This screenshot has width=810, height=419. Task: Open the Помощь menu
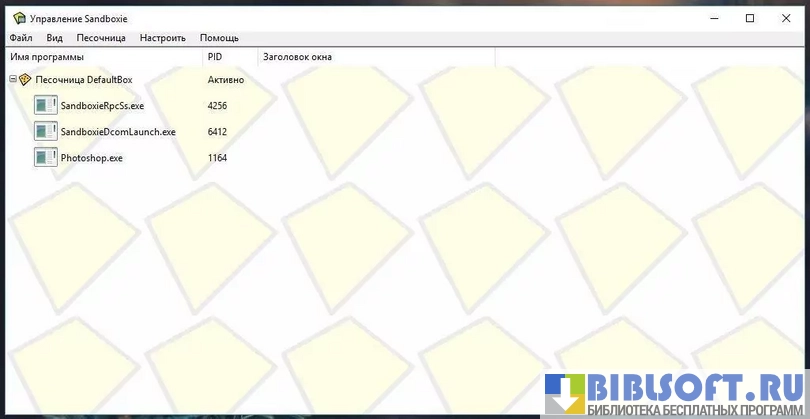click(x=219, y=38)
